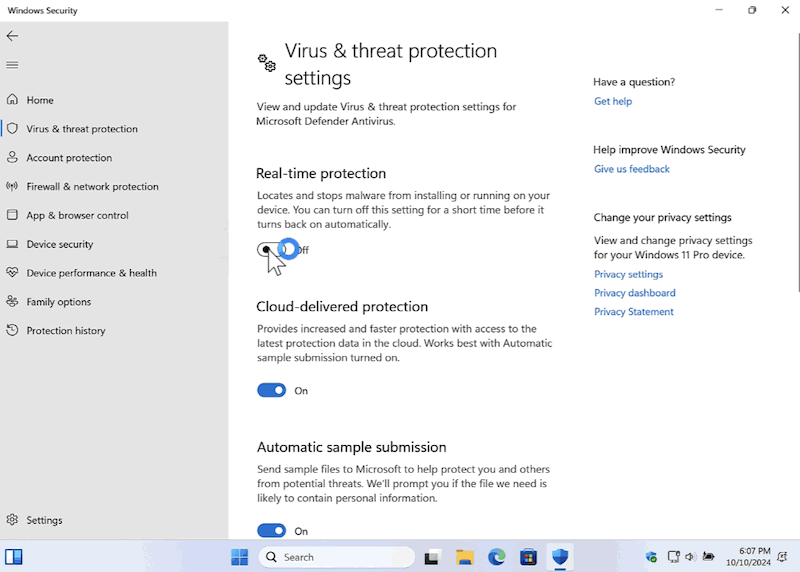Click the Get help link
Screen dimensions: 800x572
613,101
